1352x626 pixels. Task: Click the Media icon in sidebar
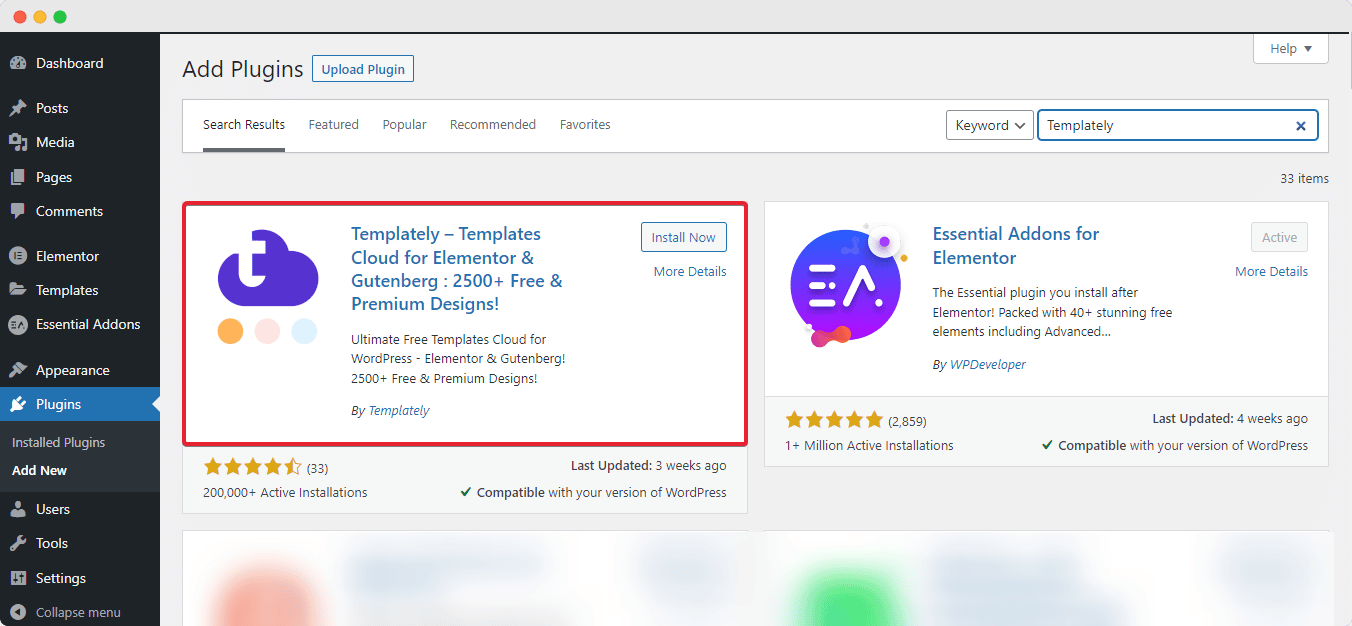[x=18, y=142]
